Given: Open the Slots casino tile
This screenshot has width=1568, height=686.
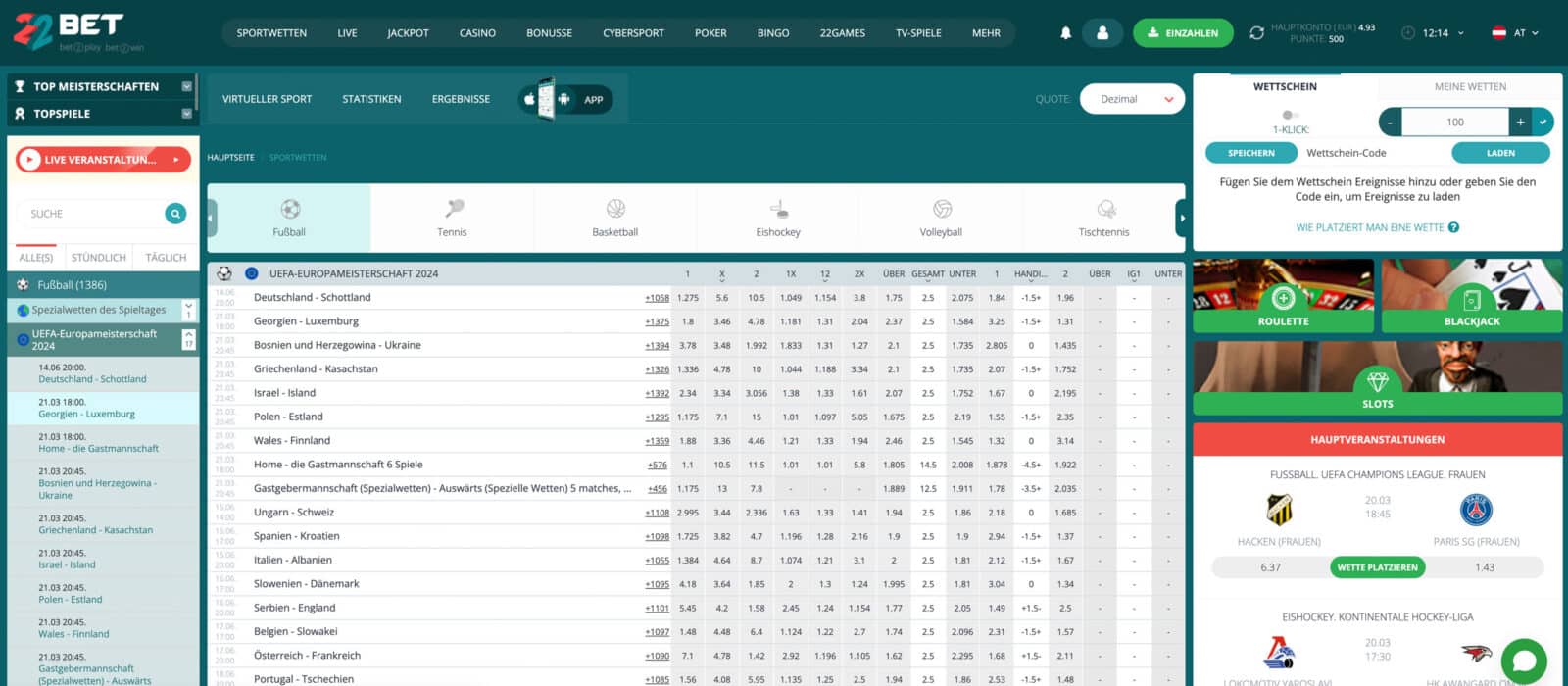Looking at the screenshot, I should click(1377, 378).
